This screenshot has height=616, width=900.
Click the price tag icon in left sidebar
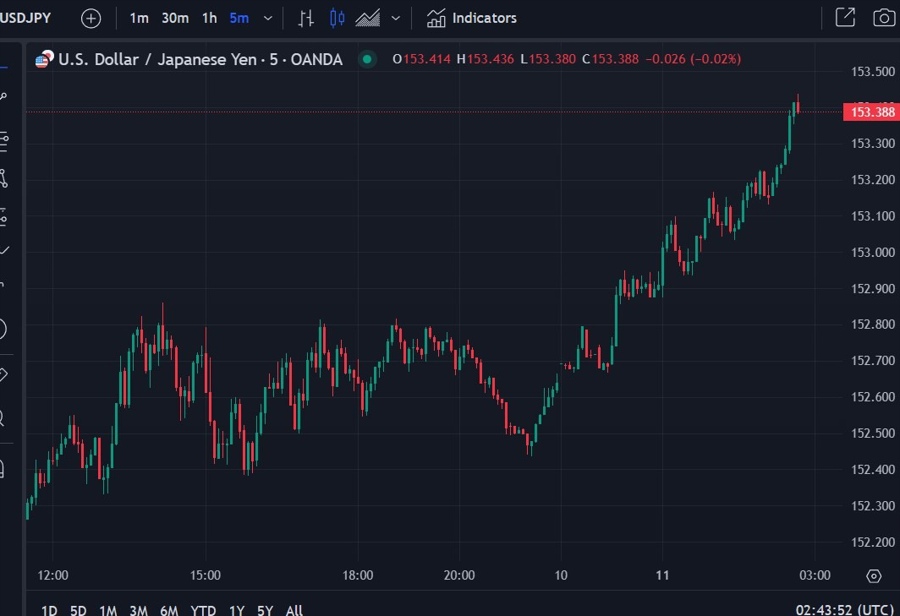[3, 375]
